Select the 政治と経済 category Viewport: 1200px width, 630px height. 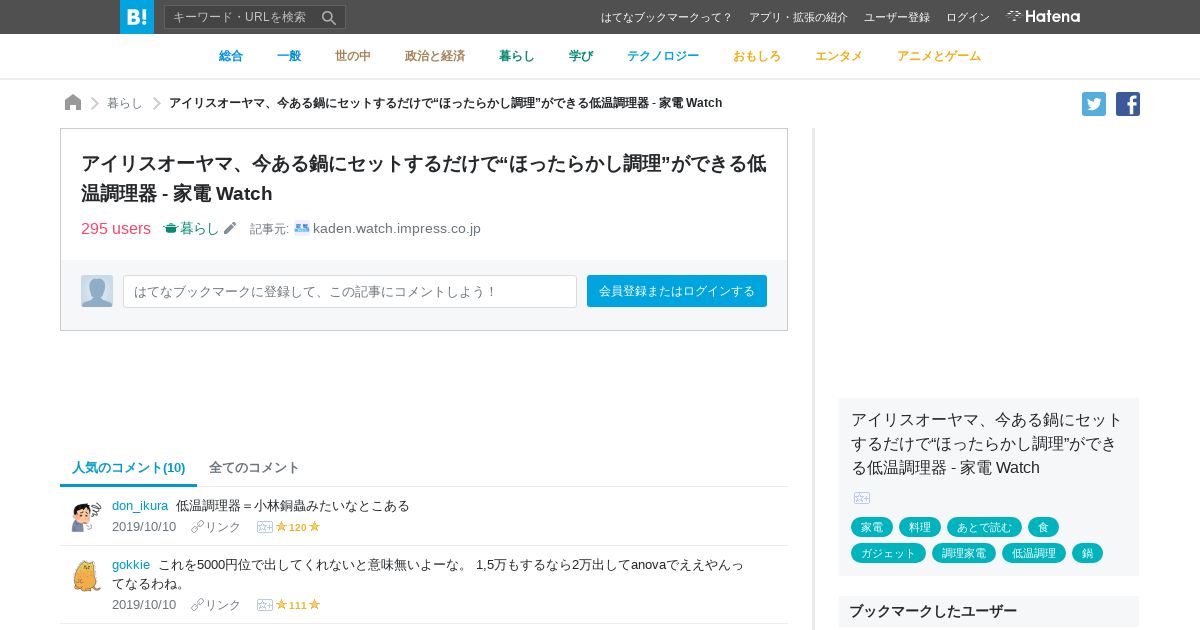[x=435, y=56]
